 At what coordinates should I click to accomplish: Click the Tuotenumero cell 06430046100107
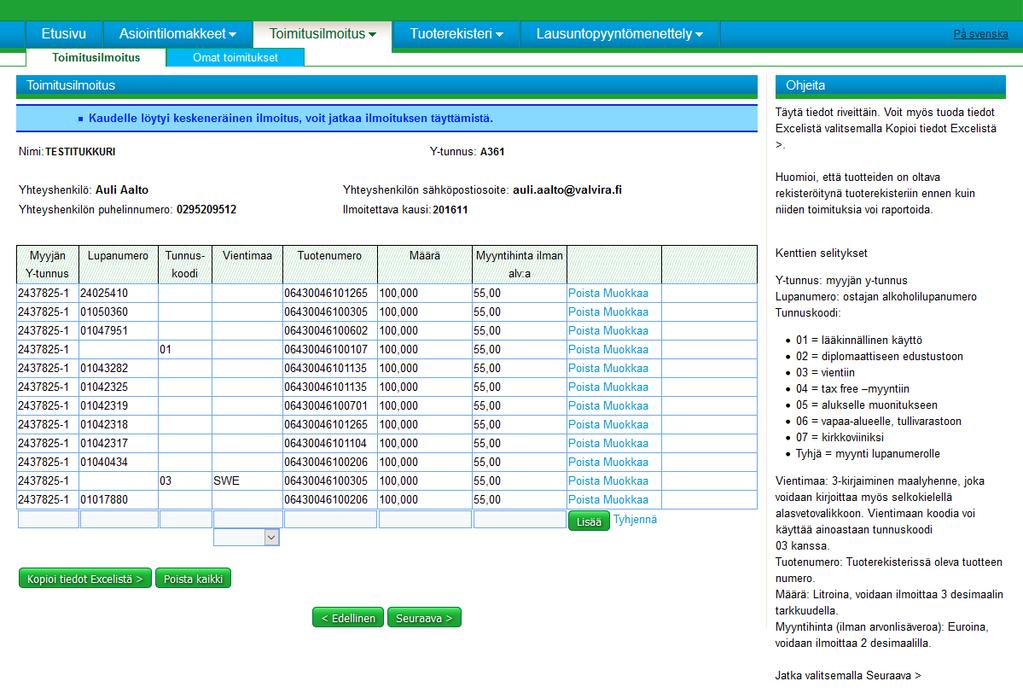click(330, 349)
